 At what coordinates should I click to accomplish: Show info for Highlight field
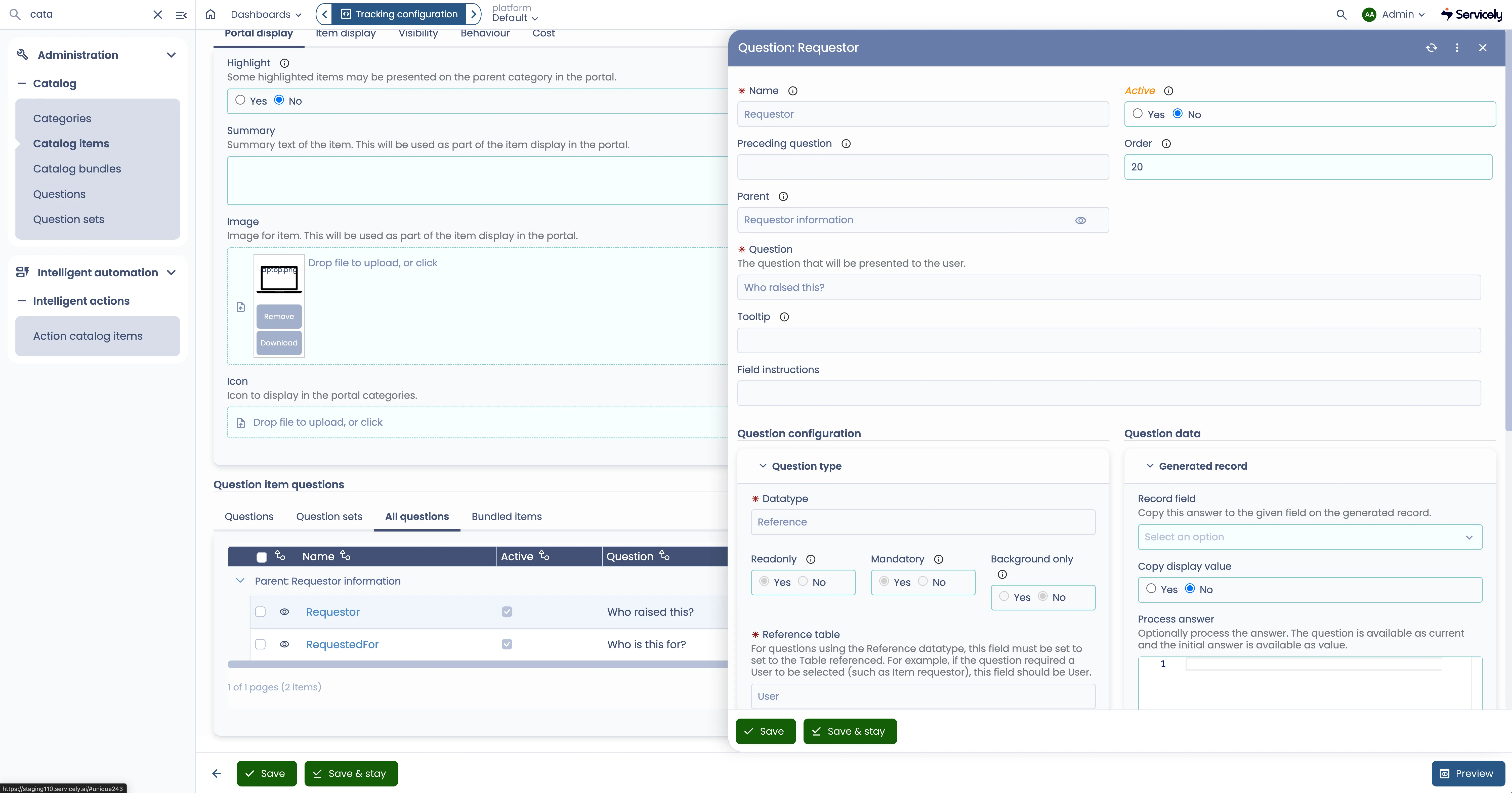(285, 63)
